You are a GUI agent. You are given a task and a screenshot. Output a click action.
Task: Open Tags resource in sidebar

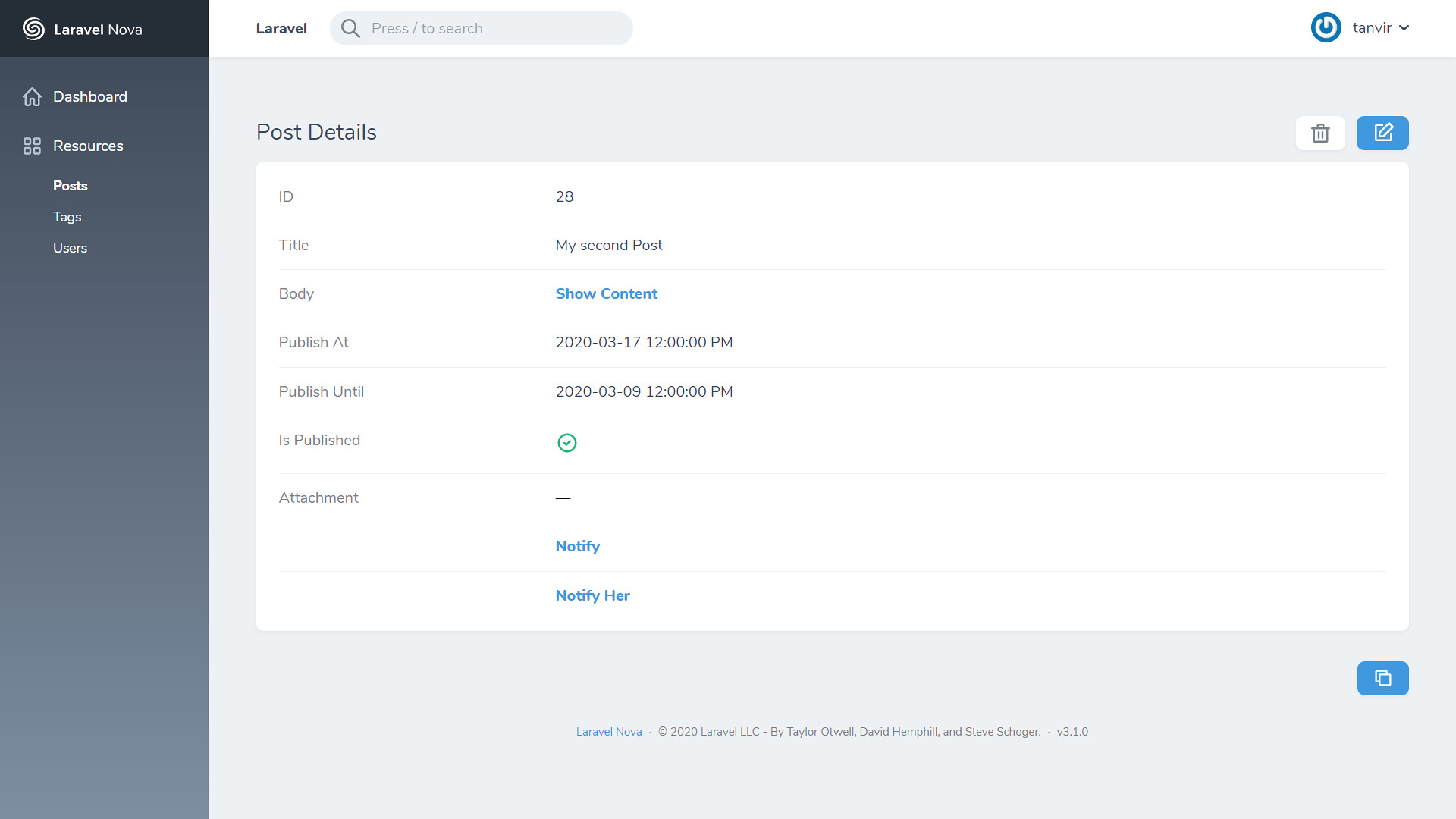tap(67, 217)
